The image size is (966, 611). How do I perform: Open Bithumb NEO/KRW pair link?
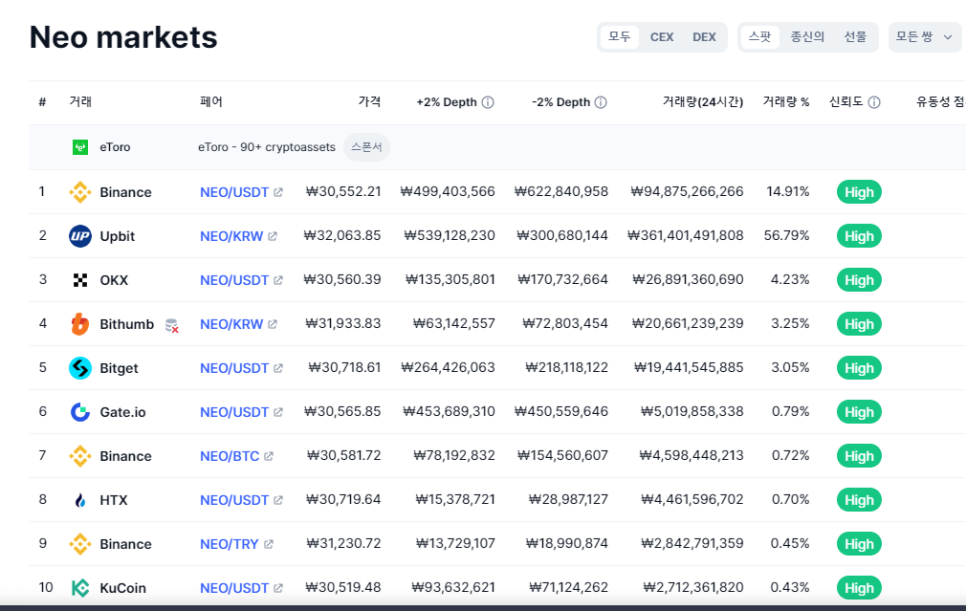pos(232,324)
